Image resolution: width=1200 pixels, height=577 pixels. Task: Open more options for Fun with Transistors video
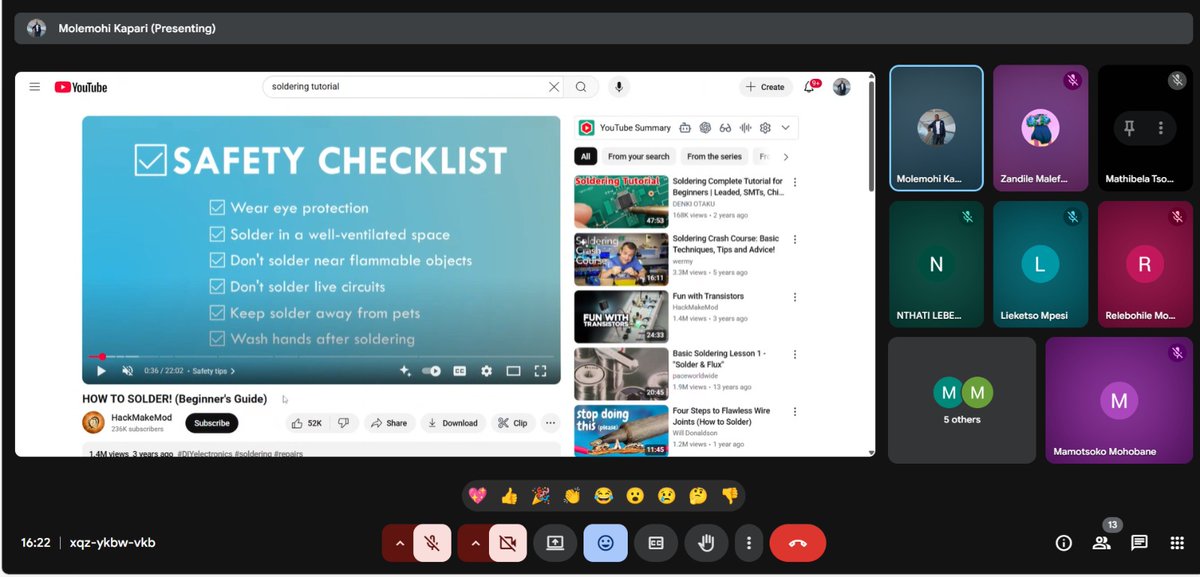point(795,297)
